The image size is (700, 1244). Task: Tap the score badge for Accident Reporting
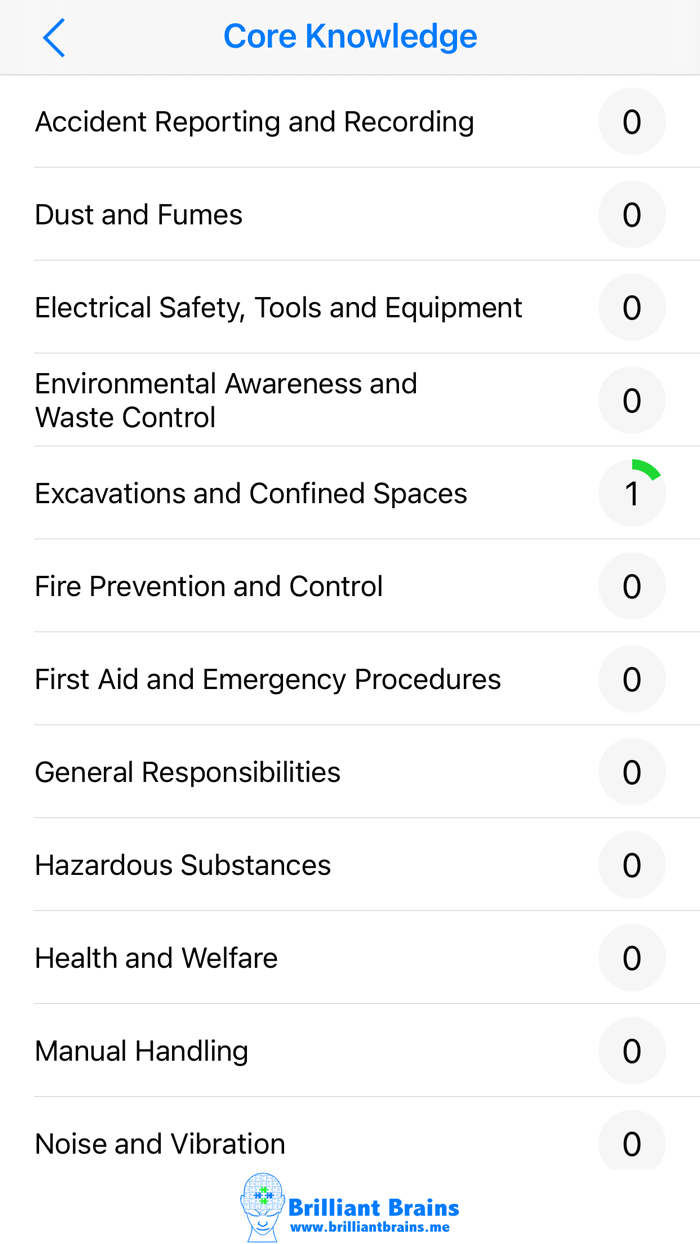tap(631, 121)
